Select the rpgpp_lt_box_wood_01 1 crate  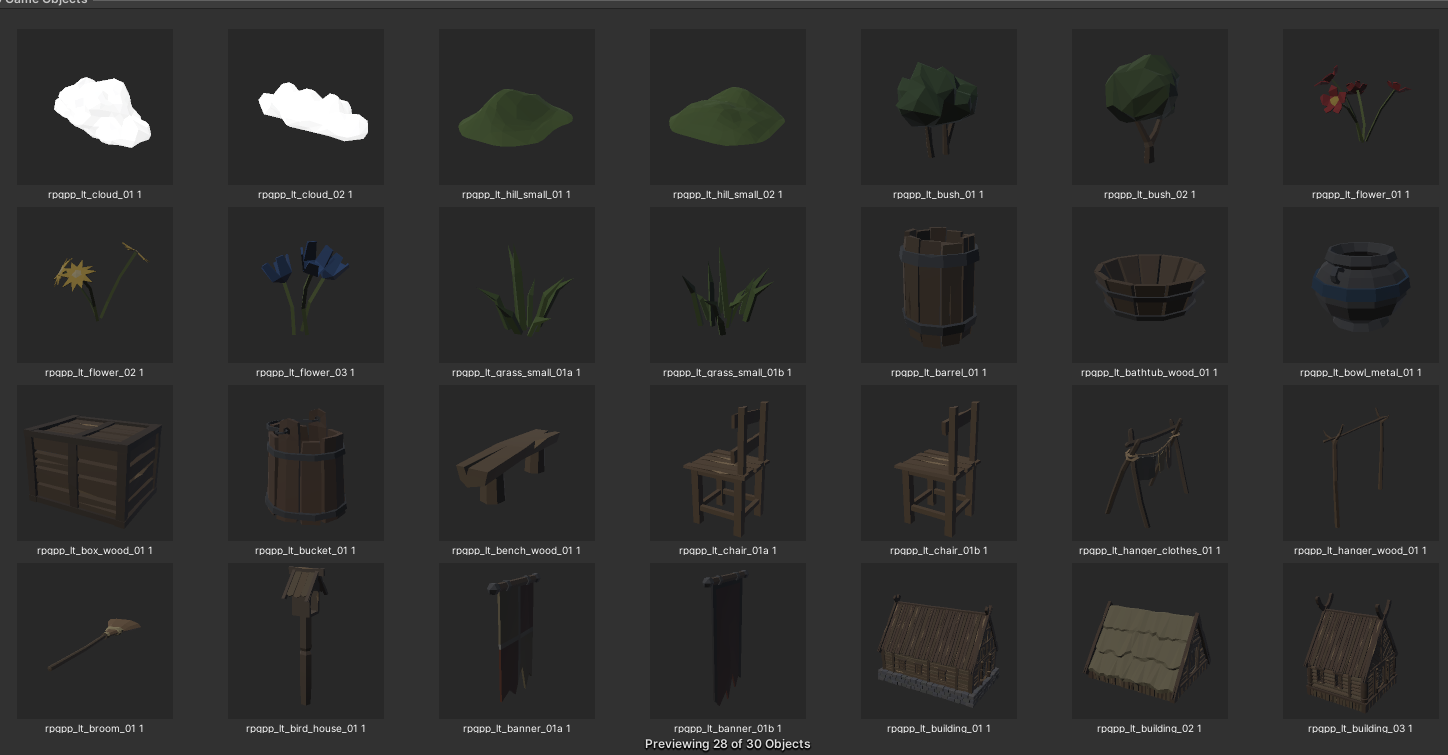click(95, 463)
